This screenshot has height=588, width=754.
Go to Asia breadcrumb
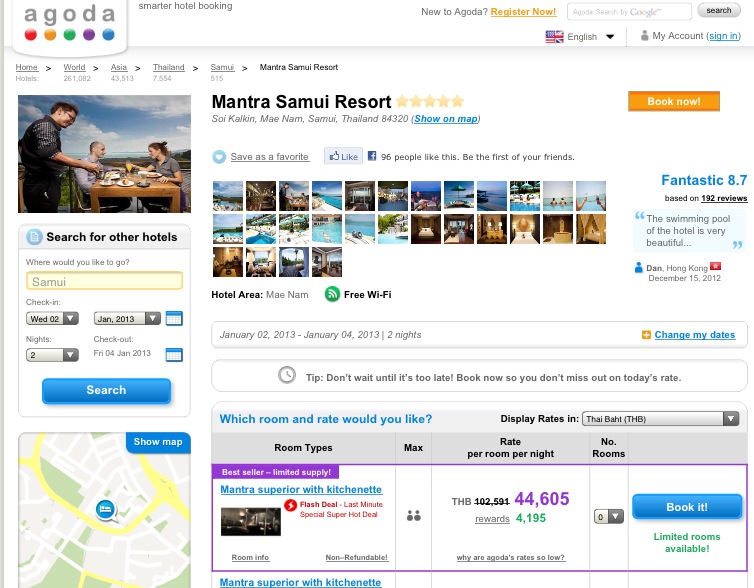click(119, 67)
